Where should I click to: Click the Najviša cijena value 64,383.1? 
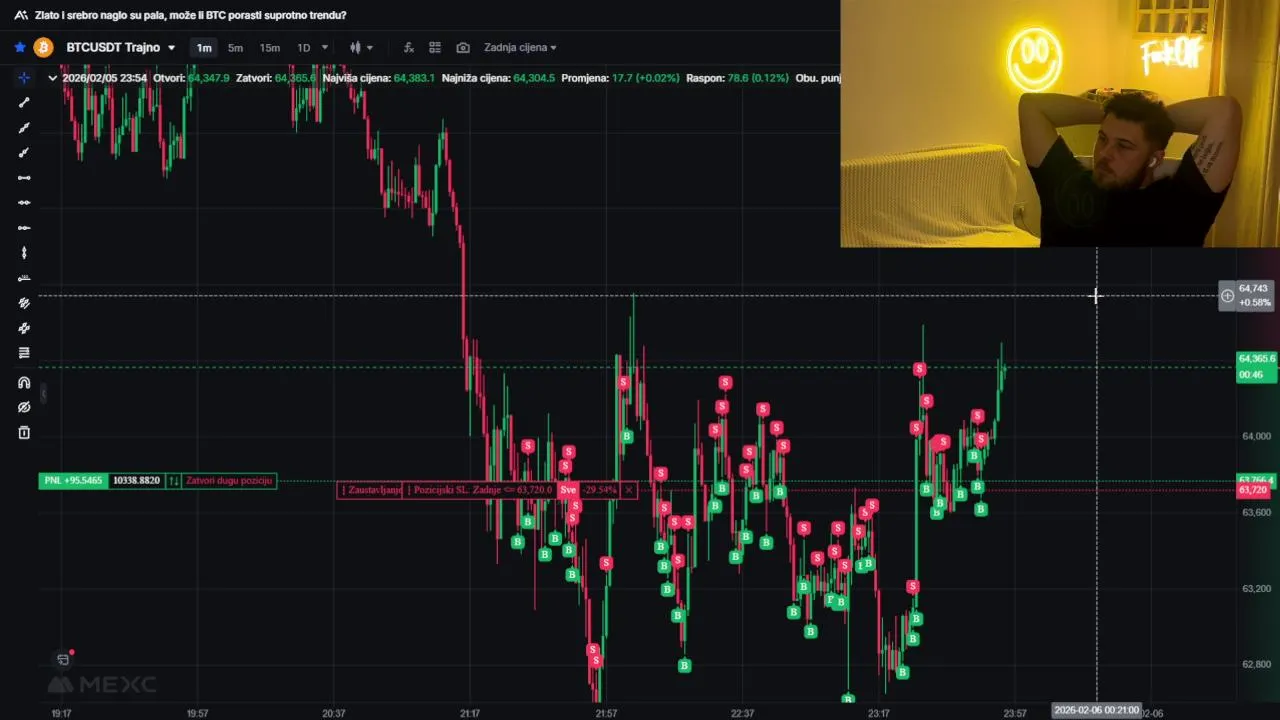coord(414,78)
